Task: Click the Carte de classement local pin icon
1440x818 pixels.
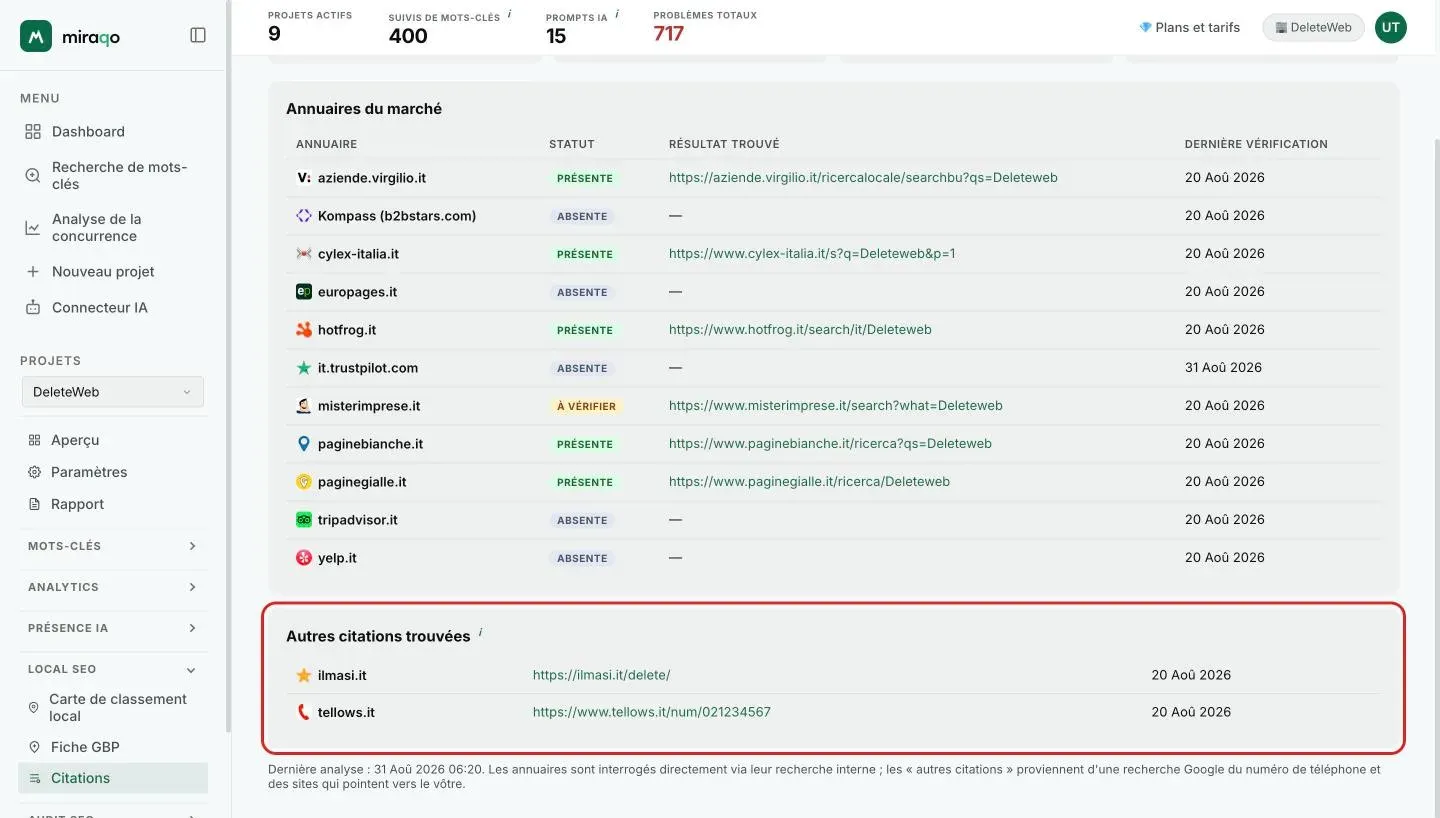Action: (32, 708)
